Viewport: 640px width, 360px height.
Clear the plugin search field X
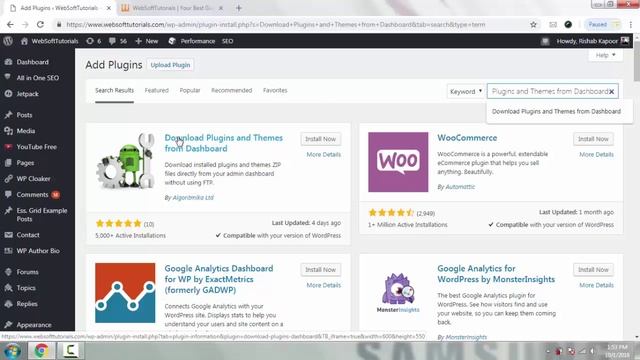tap(611, 91)
